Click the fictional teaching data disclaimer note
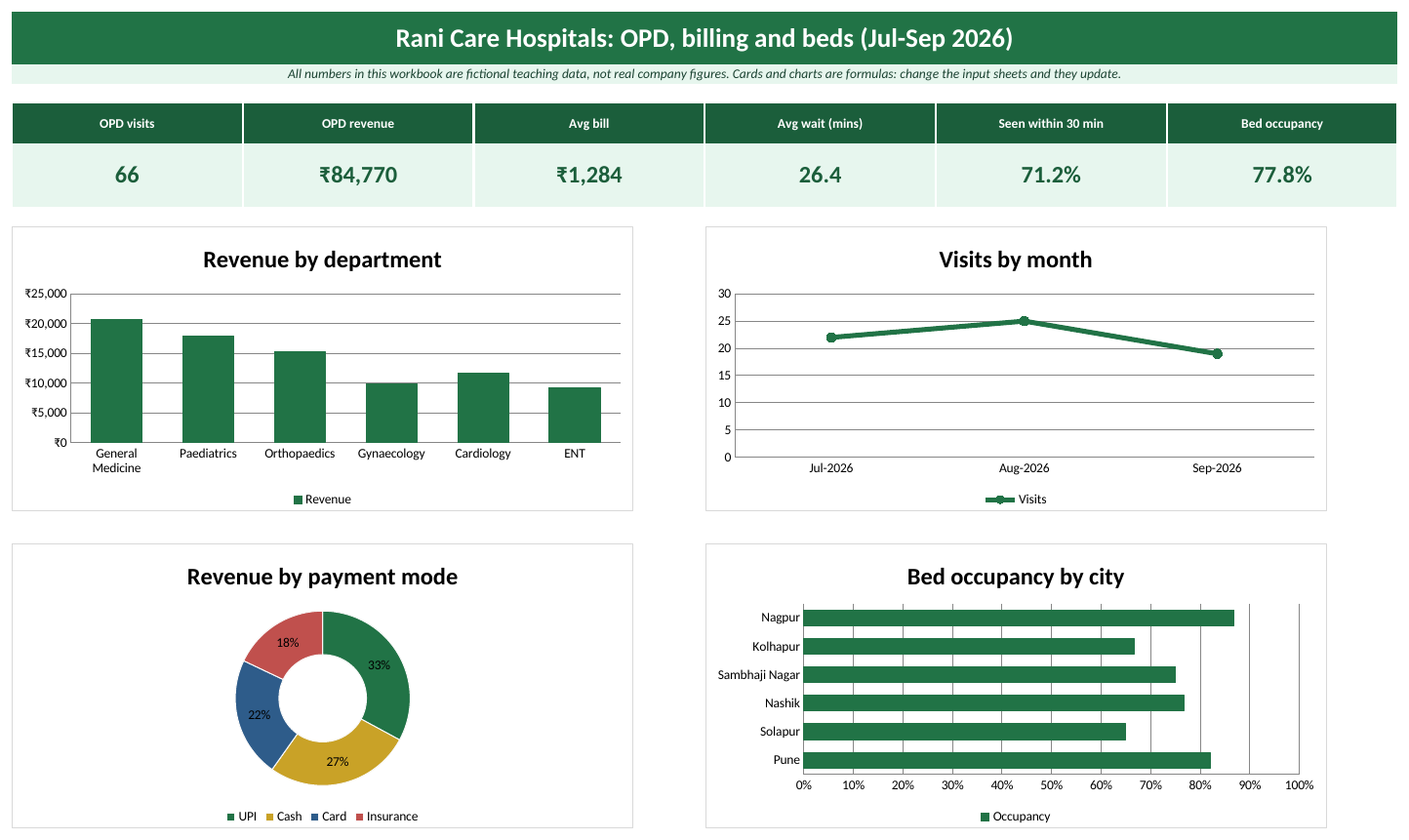 (x=704, y=74)
